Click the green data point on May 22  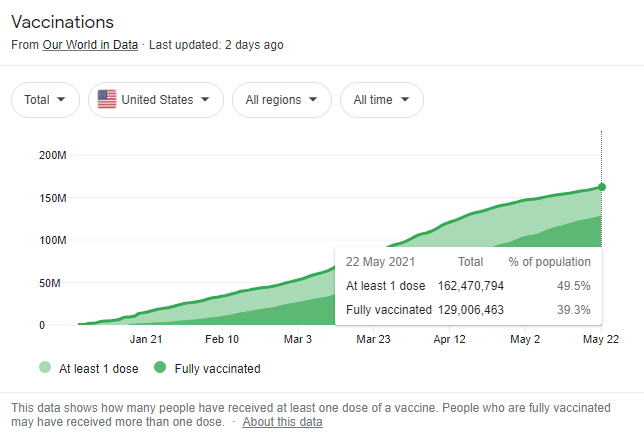(x=601, y=187)
